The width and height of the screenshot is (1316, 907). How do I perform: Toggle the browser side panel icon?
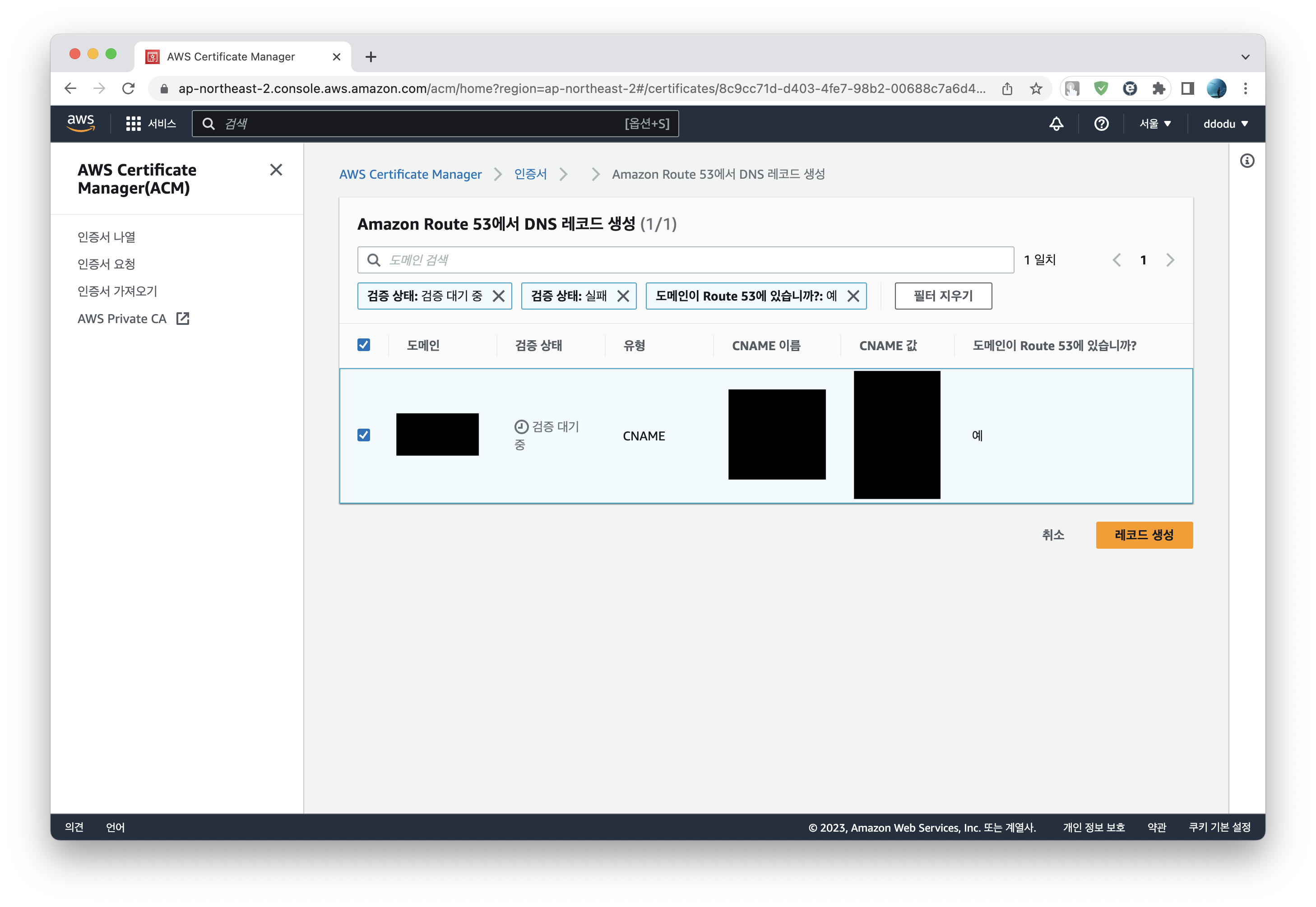[1187, 88]
